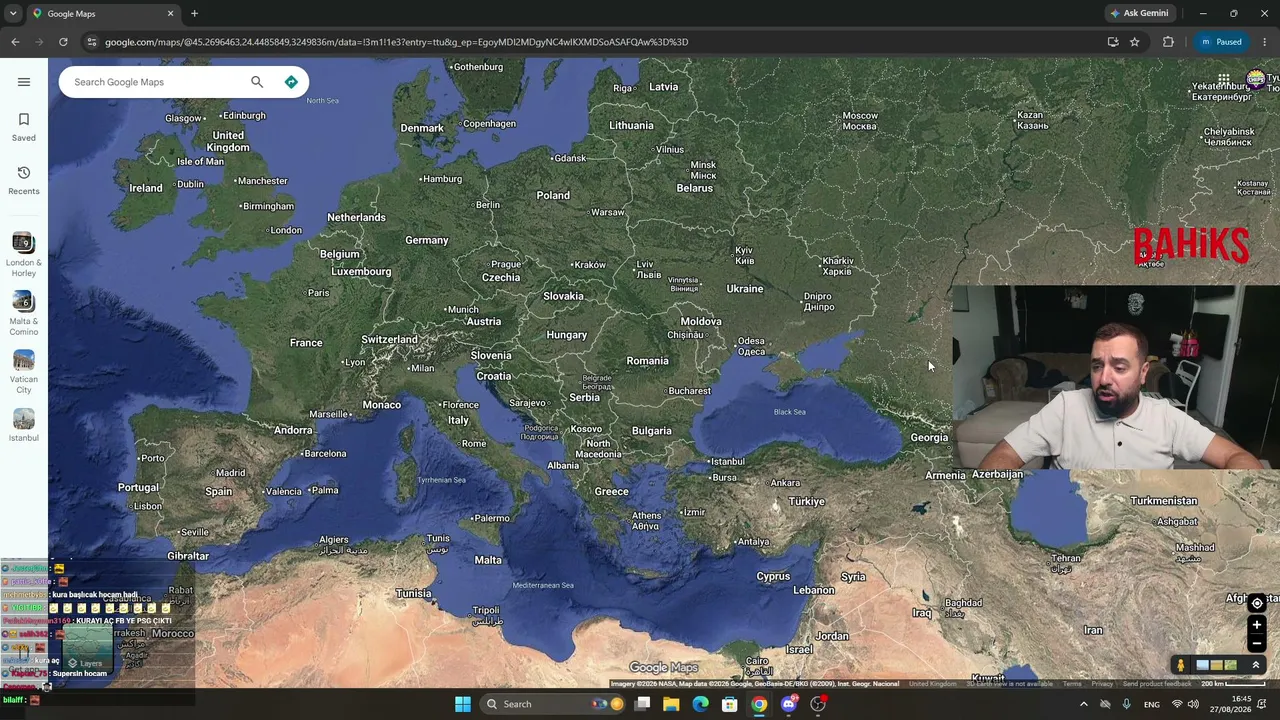Open the Privacy link
Screen dimensions: 1280x720
pyautogui.click(x=1102, y=684)
